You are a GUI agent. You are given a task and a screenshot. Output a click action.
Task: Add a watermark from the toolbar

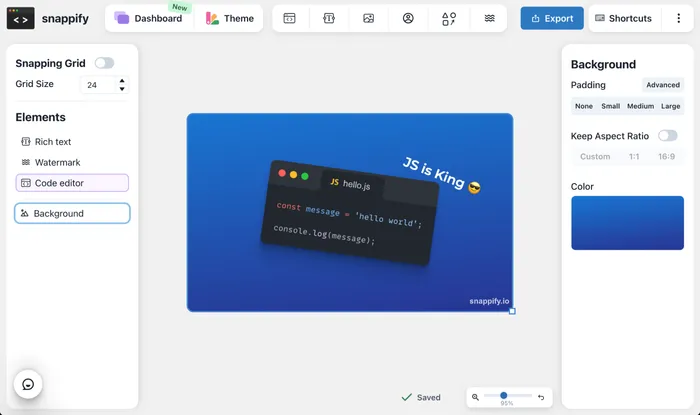tap(490, 18)
